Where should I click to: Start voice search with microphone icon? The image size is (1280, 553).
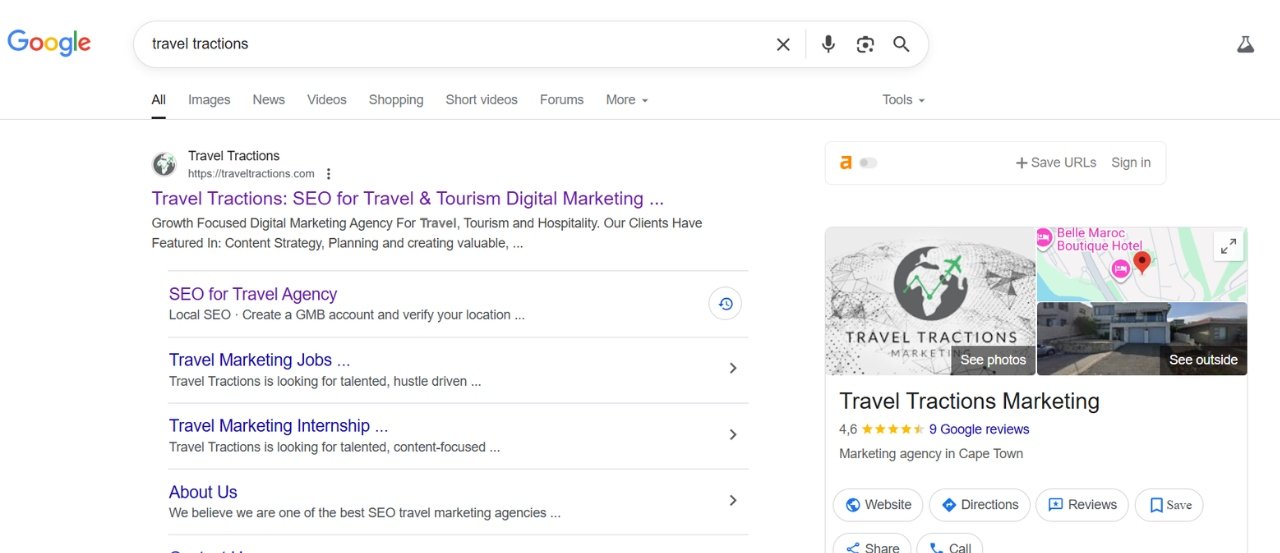point(828,44)
